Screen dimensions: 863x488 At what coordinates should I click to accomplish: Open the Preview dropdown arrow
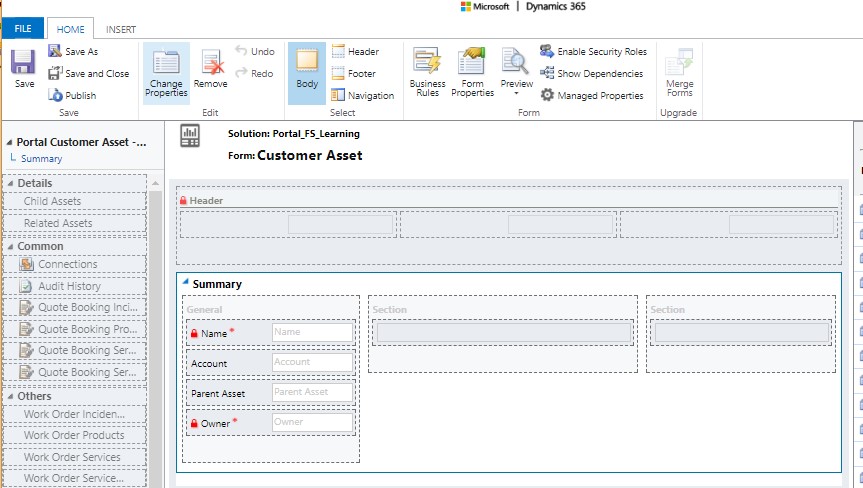tap(516, 94)
